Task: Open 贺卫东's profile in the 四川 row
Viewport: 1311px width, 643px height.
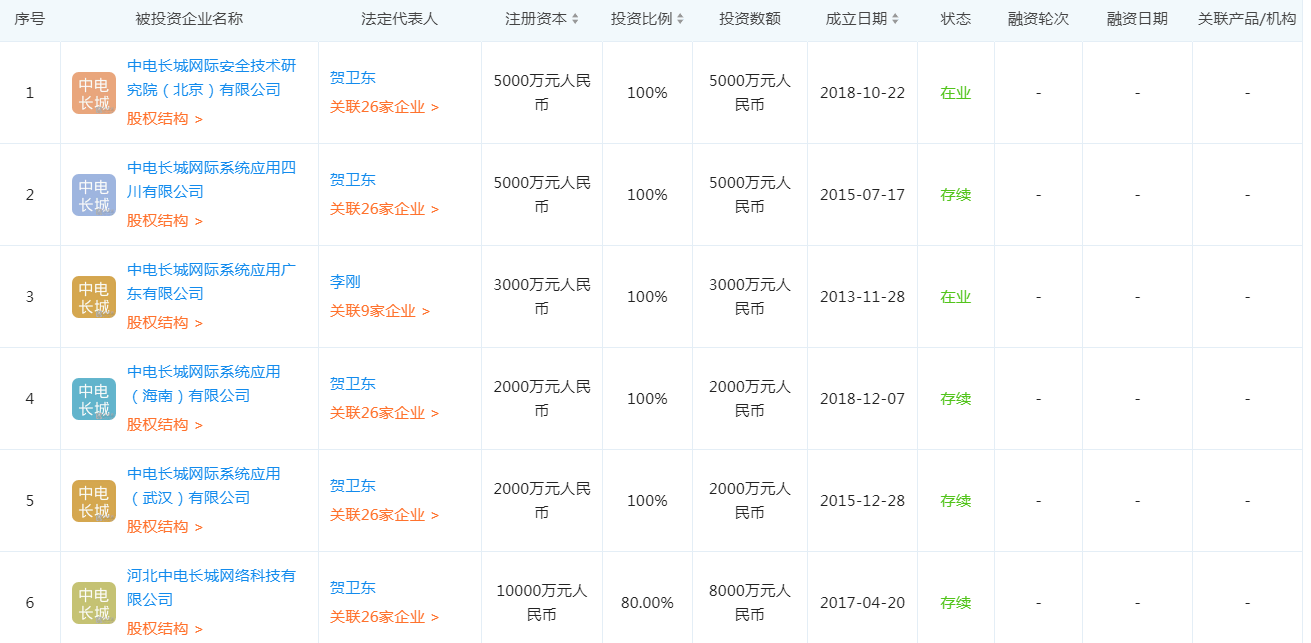Action: [x=353, y=180]
